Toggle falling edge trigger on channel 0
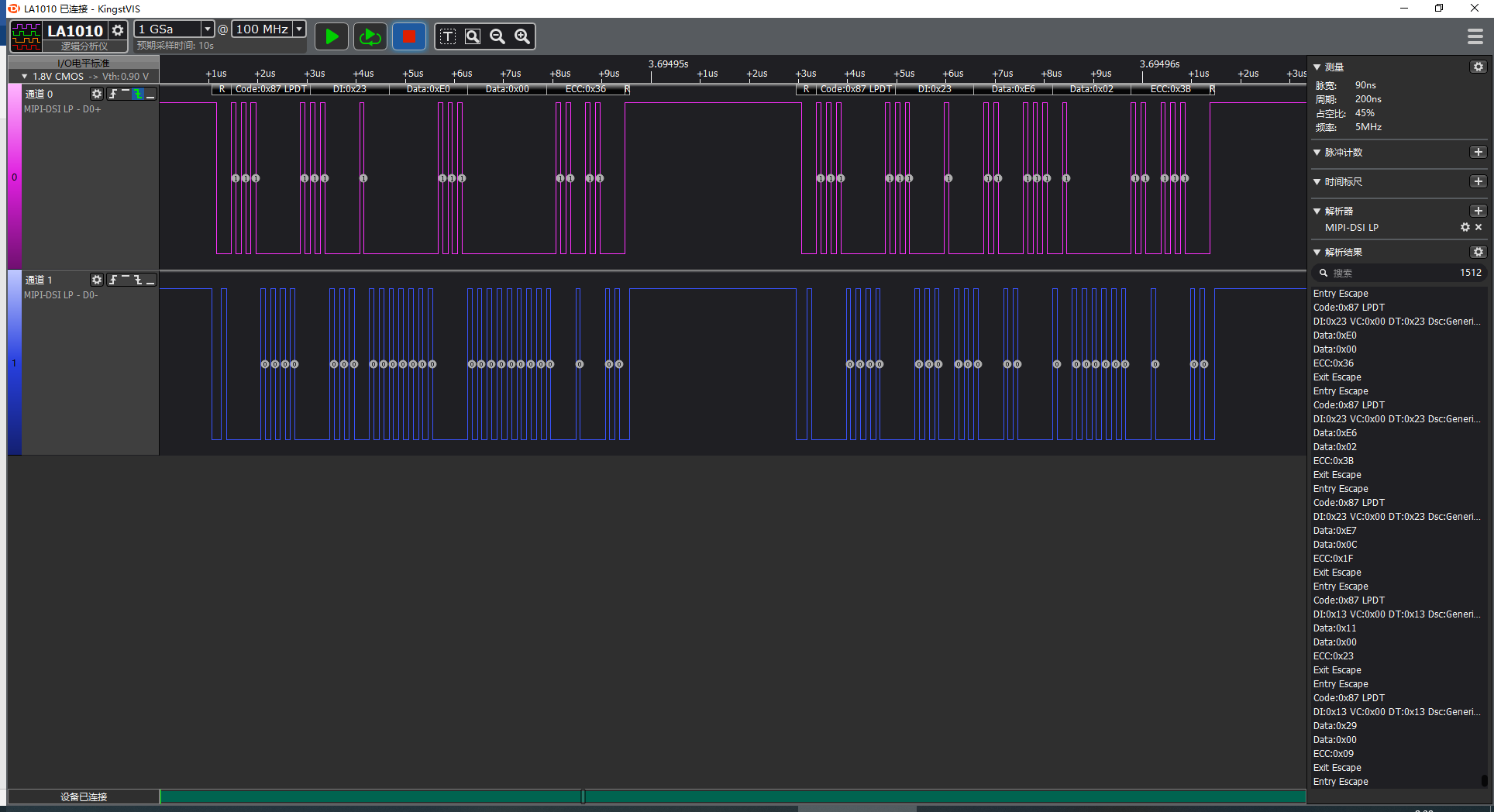Image resolution: width=1494 pixels, height=812 pixels. [138, 94]
